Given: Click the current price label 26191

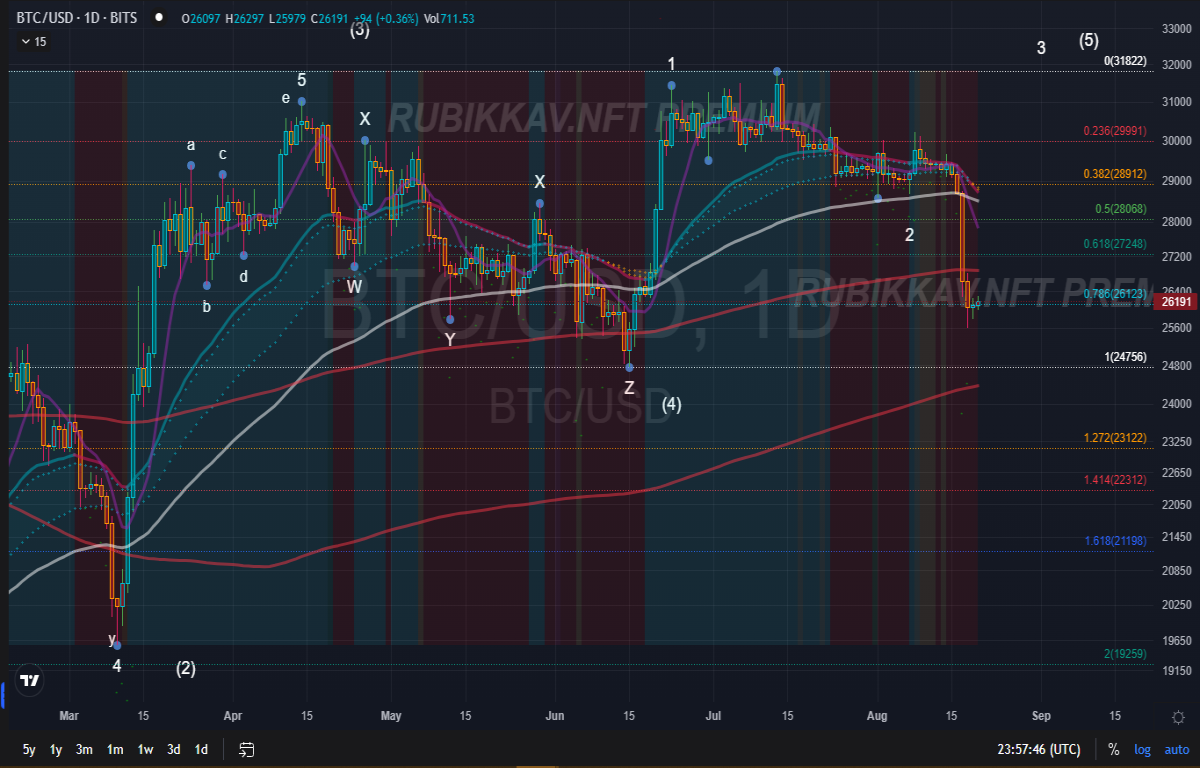Looking at the screenshot, I should coord(1175,301).
